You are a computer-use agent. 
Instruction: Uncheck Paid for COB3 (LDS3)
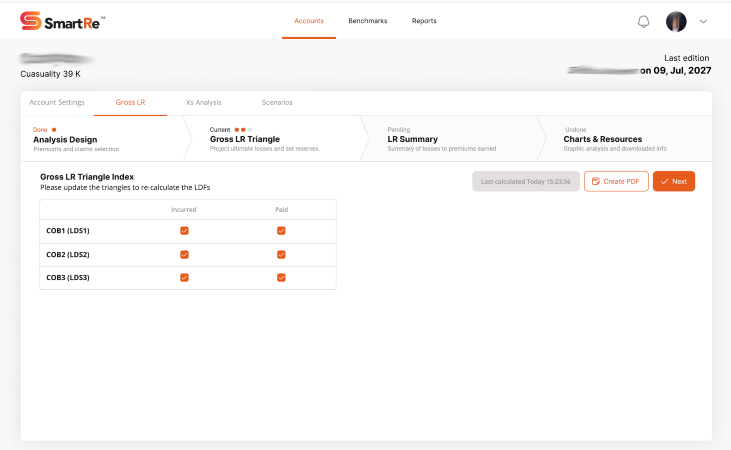(x=281, y=278)
